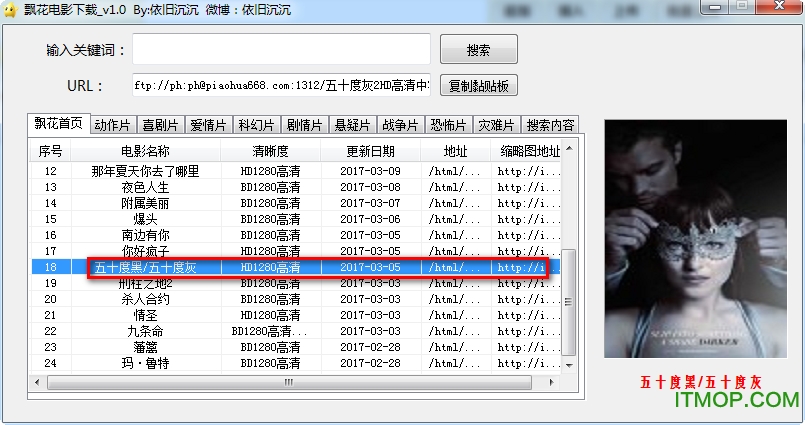Open the 动作片 tab

(x=112, y=125)
